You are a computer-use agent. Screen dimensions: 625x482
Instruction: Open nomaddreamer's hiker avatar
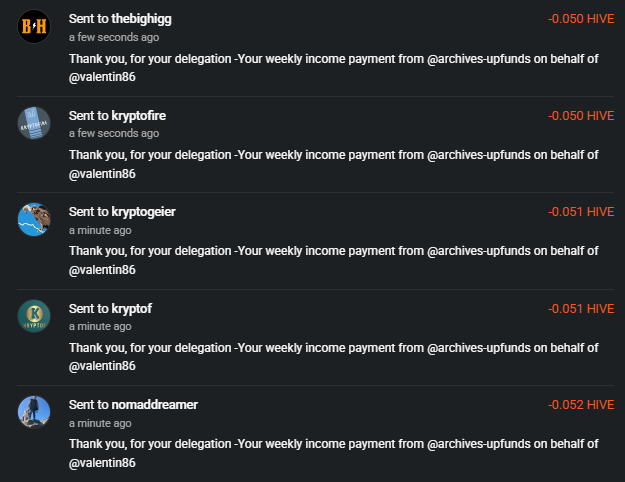pyautogui.click(x=34, y=412)
